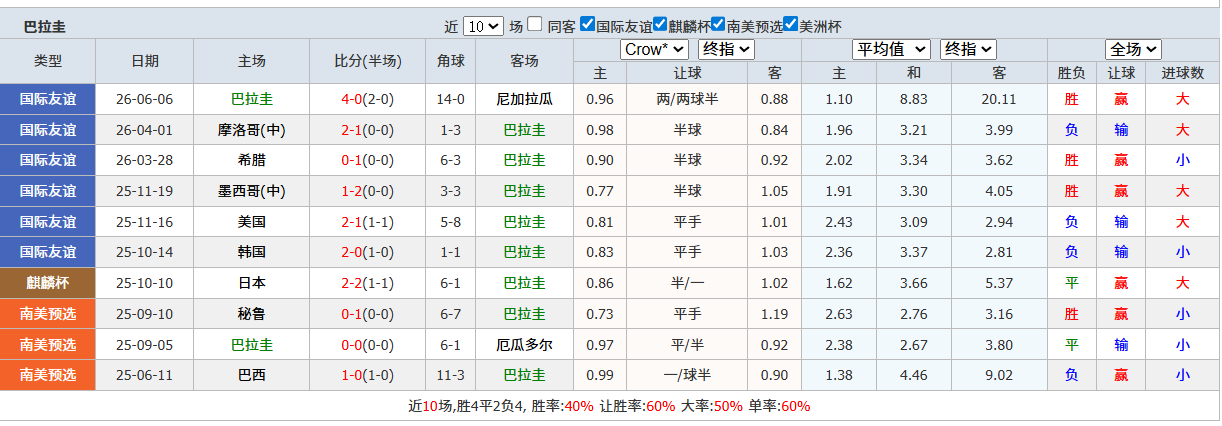Open the 2-1 score for 摩洛哥(中) match

352,130
